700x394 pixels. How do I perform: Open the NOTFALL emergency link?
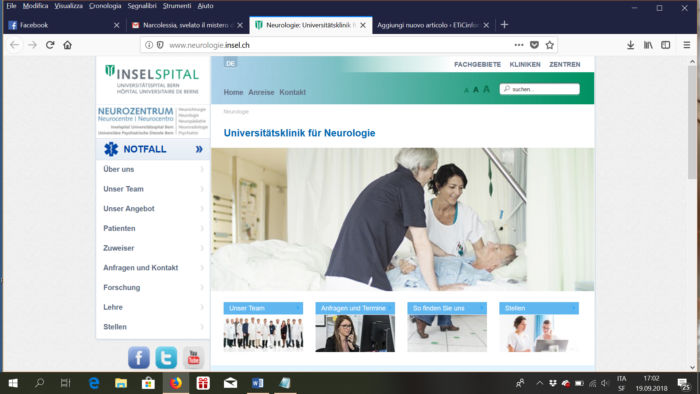point(153,149)
